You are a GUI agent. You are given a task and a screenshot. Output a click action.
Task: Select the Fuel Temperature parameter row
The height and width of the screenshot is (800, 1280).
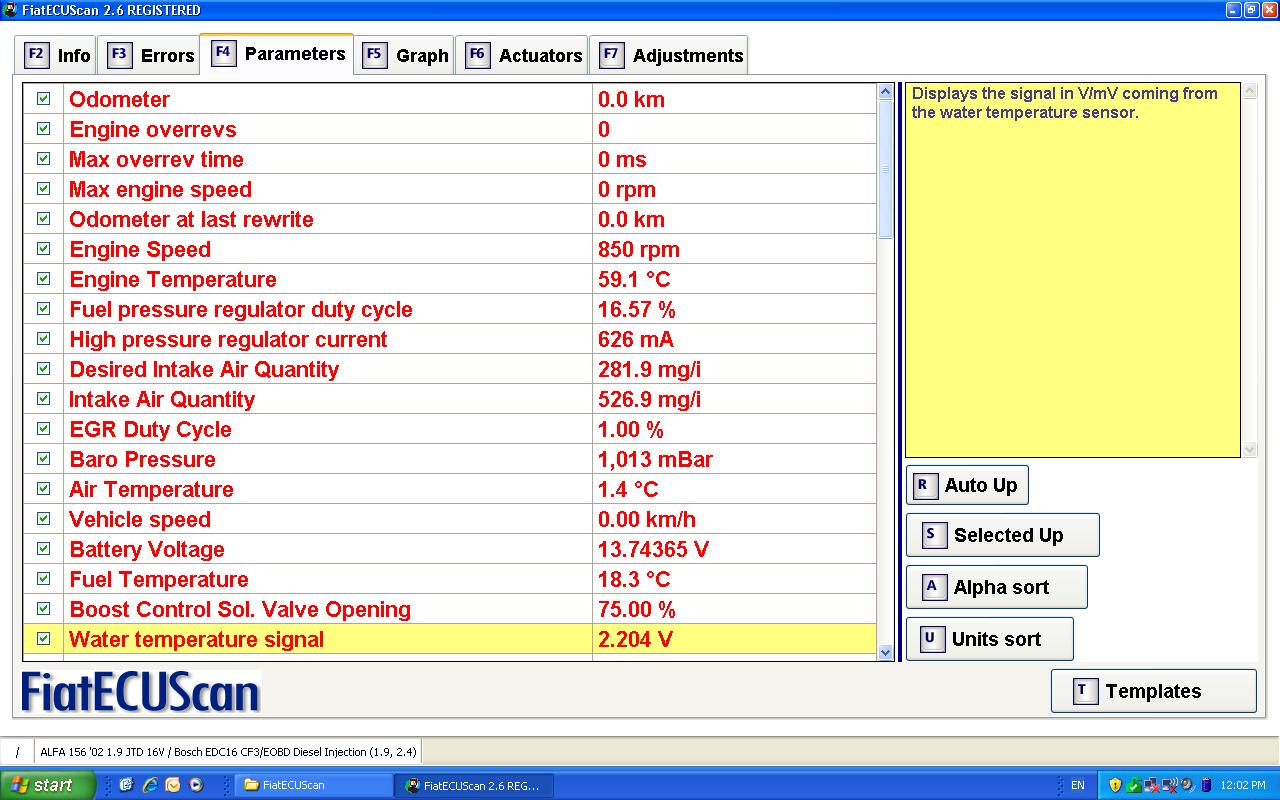pyautogui.click(x=300, y=579)
